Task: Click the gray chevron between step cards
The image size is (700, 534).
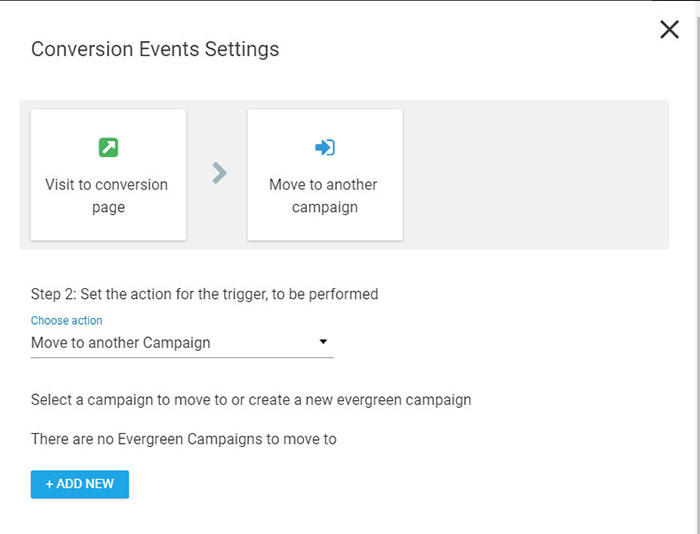Action: 219,174
